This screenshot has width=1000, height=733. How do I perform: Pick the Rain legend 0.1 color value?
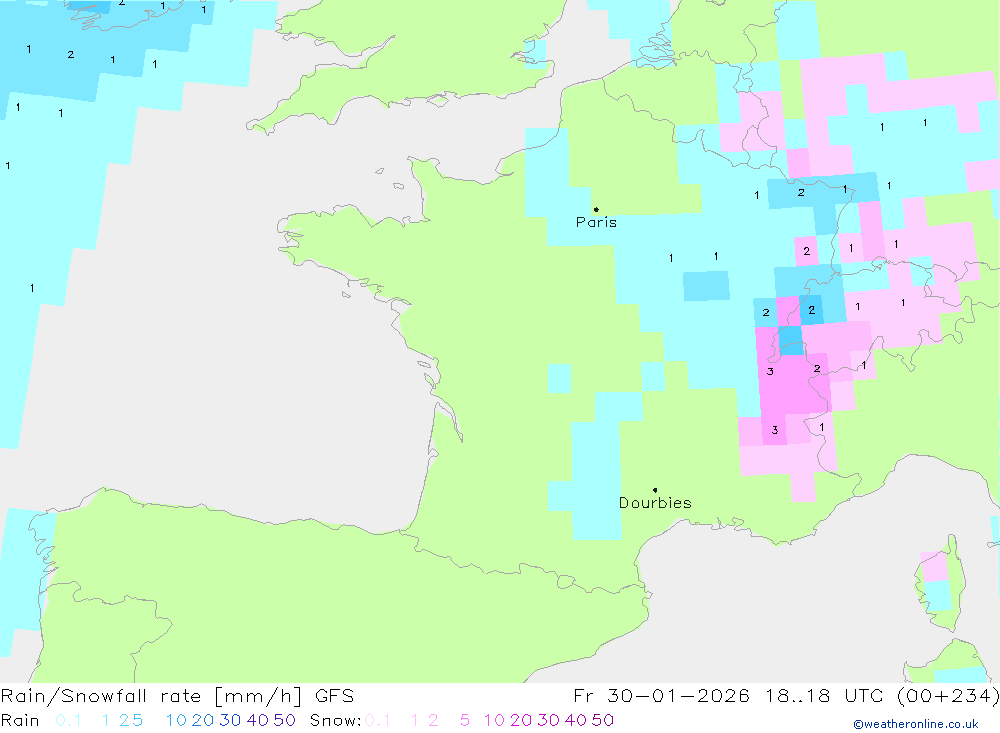point(68,720)
